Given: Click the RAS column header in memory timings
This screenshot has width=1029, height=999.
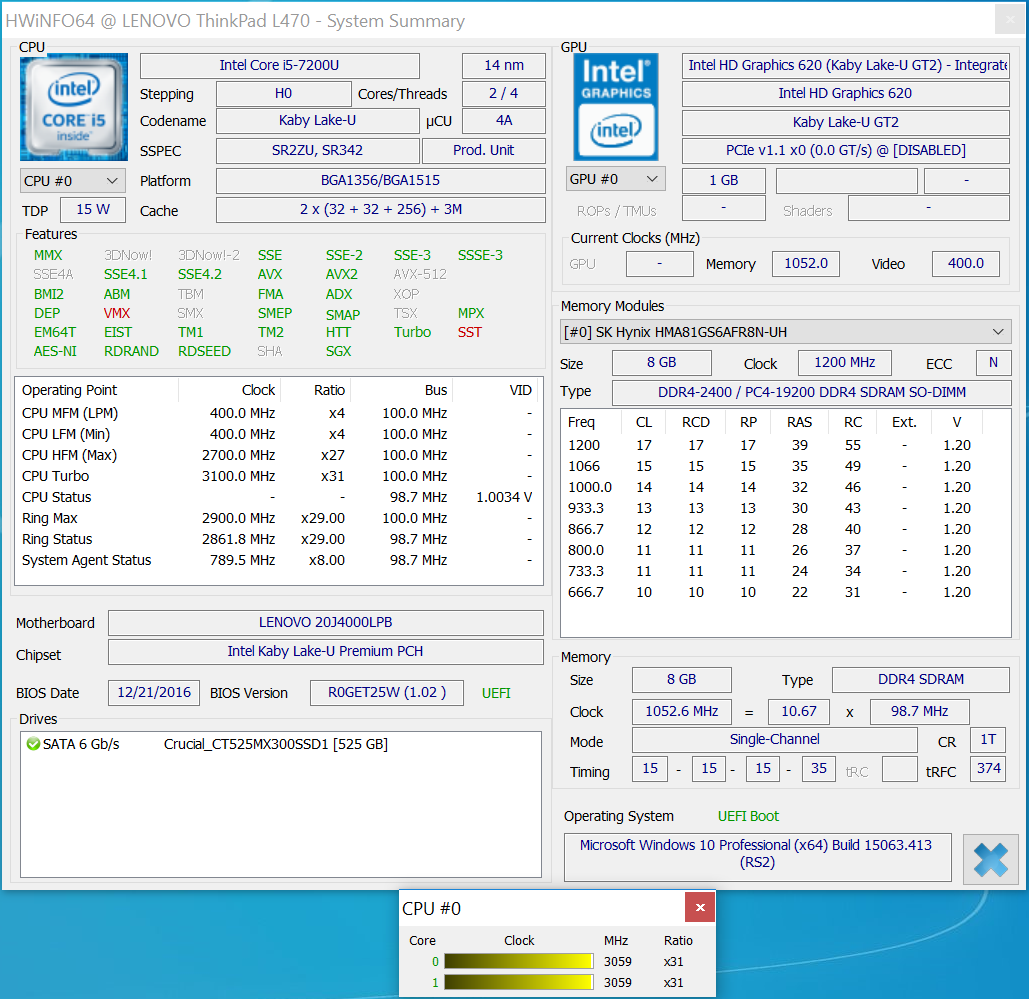Looking at the screenshot, I should 799,423.
